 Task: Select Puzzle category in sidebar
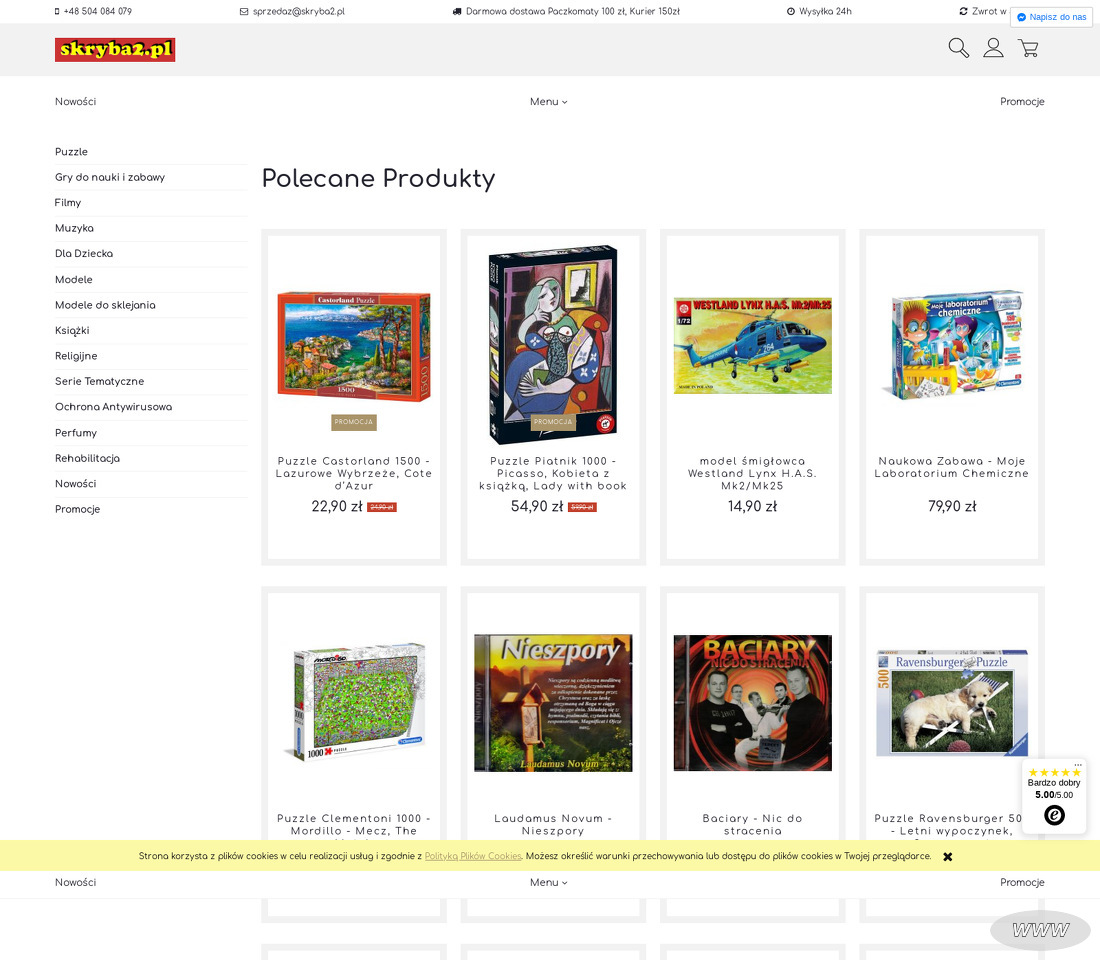[72, 152]
